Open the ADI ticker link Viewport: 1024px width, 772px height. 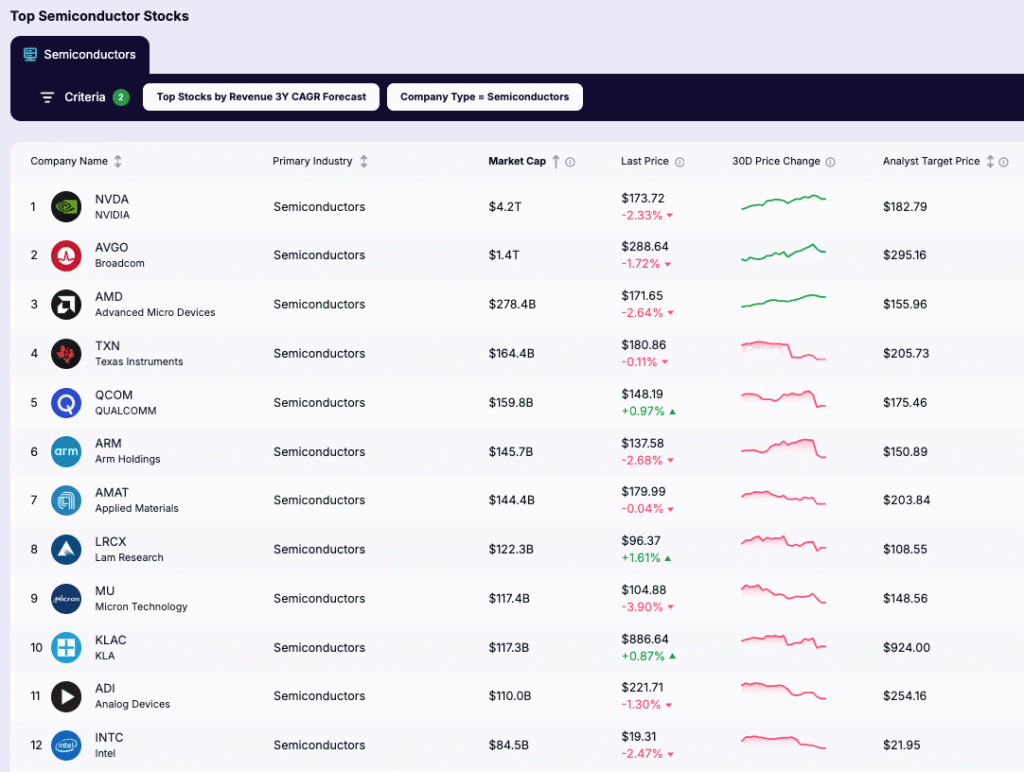(x=105, y=688)
